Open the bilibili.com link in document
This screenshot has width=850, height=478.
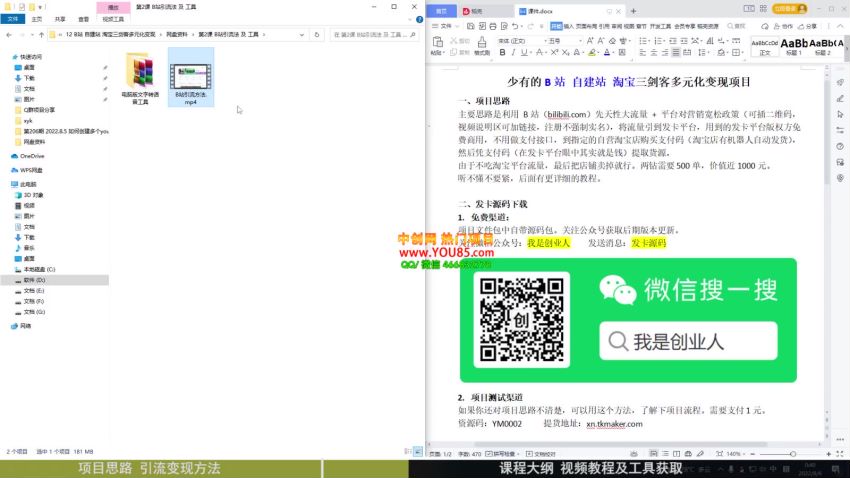pyautogui.click(x=566, y=114)
